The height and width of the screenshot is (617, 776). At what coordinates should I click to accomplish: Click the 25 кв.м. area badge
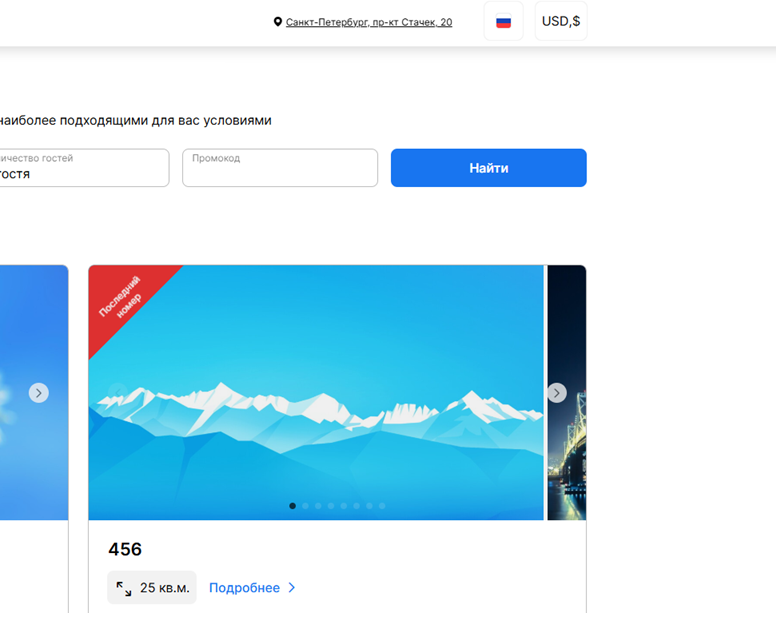(x=152, y=588)
